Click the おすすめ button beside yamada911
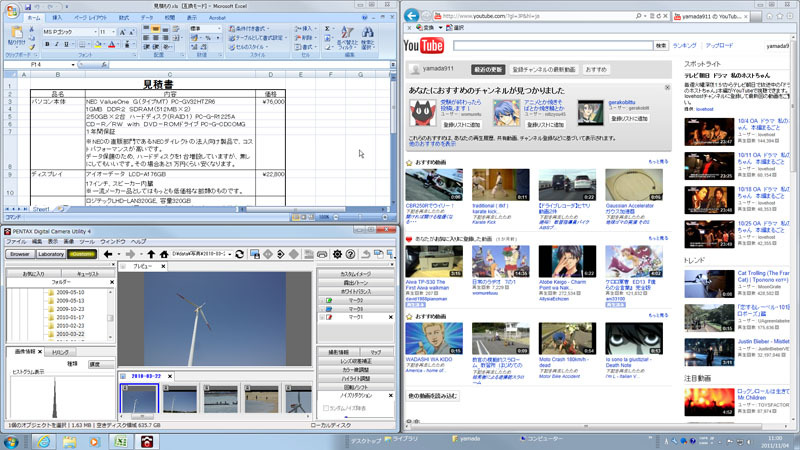The width and height of the screenshot is (800, 450). [596, 69]
